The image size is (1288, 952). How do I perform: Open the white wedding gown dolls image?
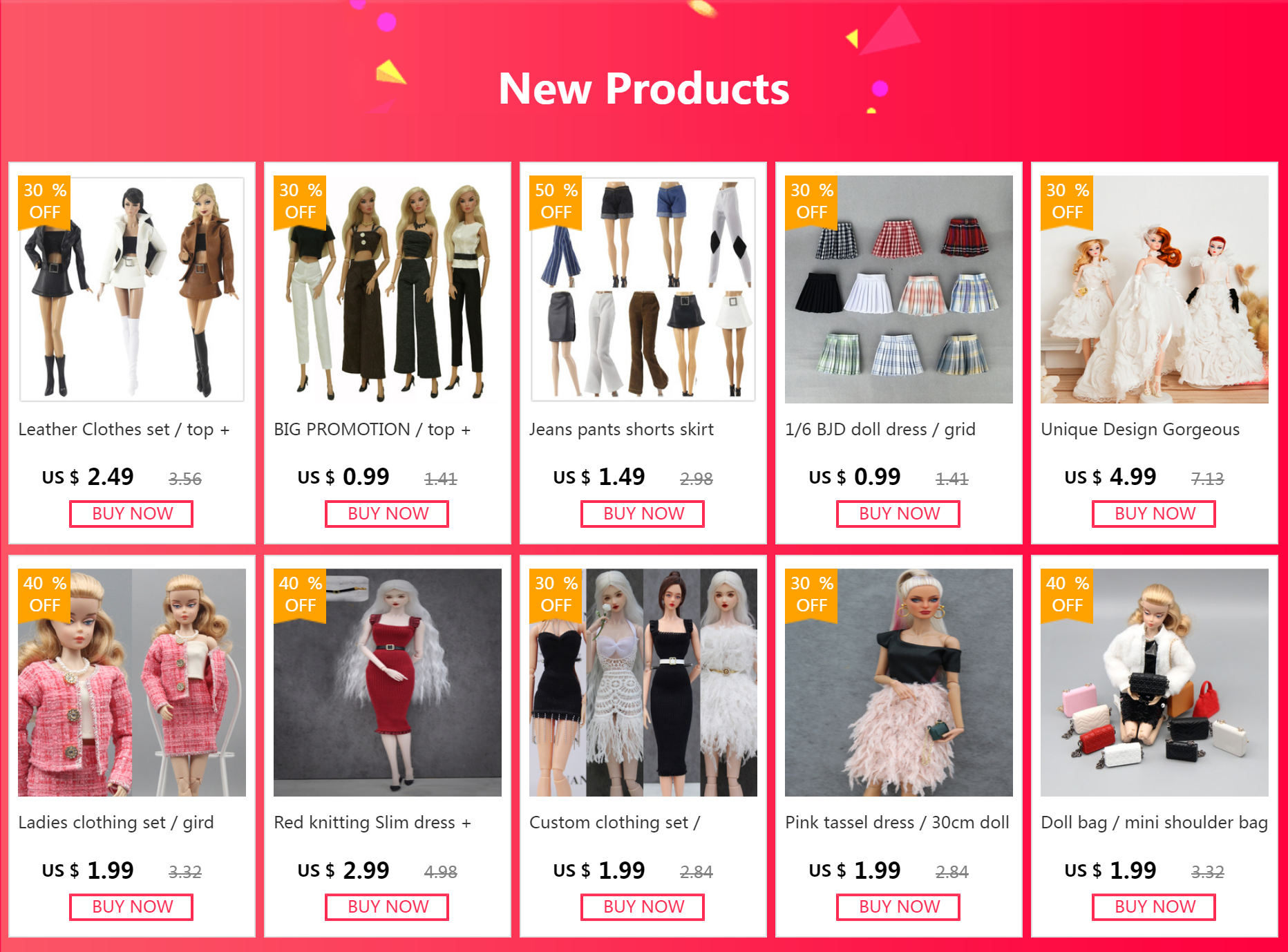coord(1155,289)
